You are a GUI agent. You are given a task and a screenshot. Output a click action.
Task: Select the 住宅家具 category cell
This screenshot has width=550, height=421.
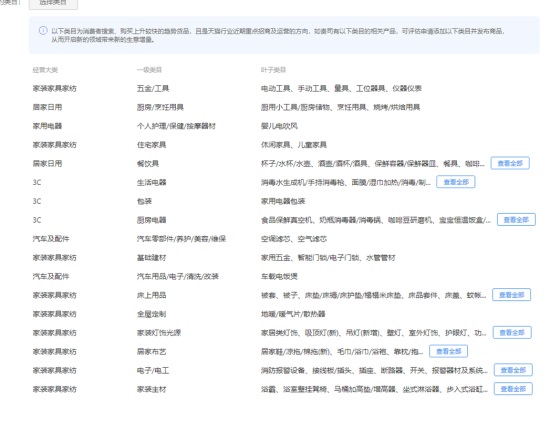pos(151,145)
